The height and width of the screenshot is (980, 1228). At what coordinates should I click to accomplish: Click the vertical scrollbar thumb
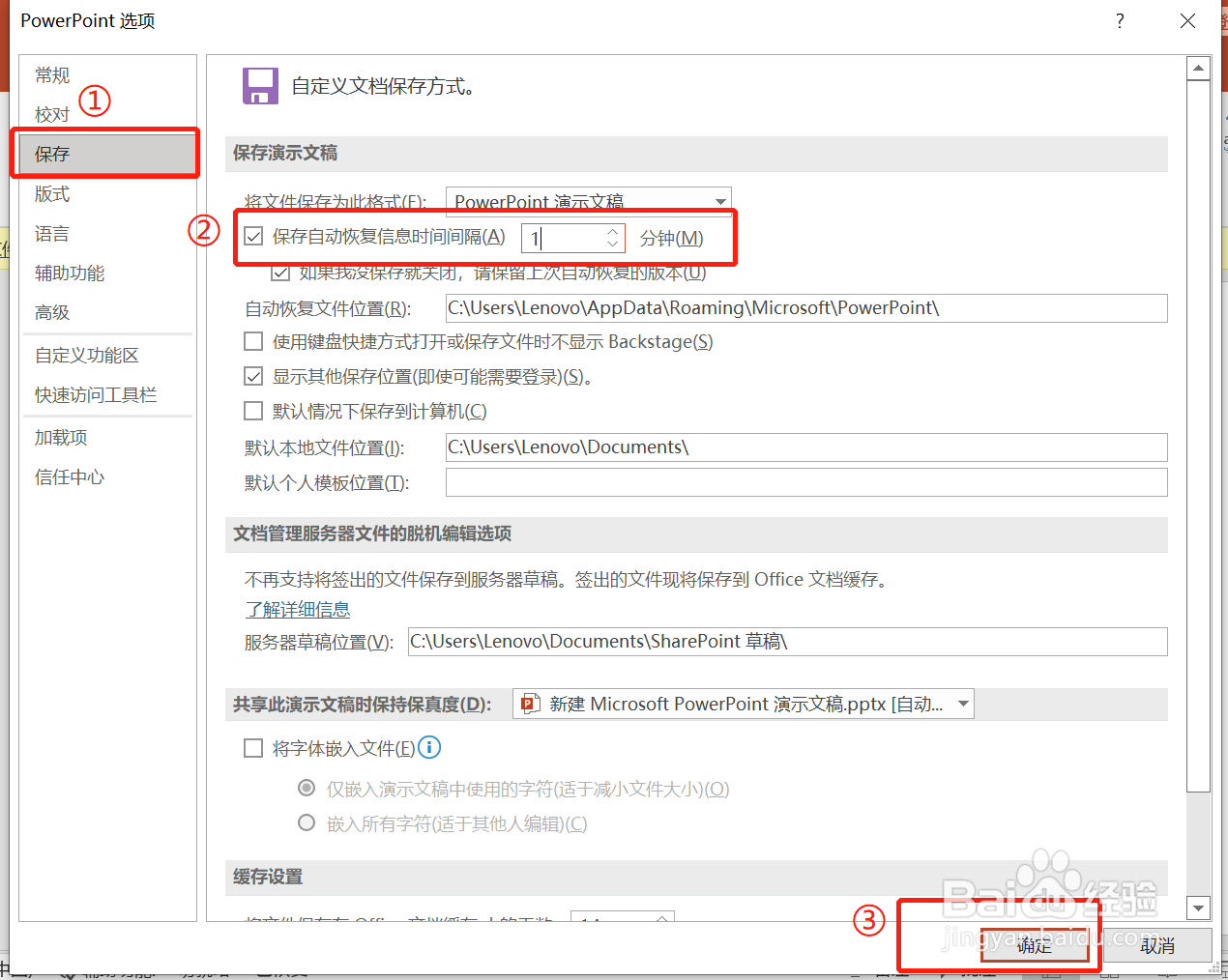click(x=1199, y=436)
